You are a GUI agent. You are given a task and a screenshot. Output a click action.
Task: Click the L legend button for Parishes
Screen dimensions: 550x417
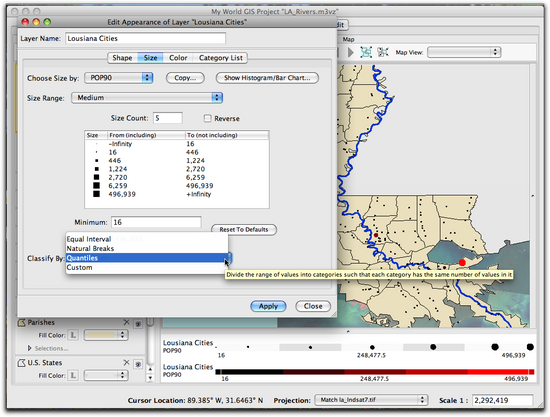73,335
